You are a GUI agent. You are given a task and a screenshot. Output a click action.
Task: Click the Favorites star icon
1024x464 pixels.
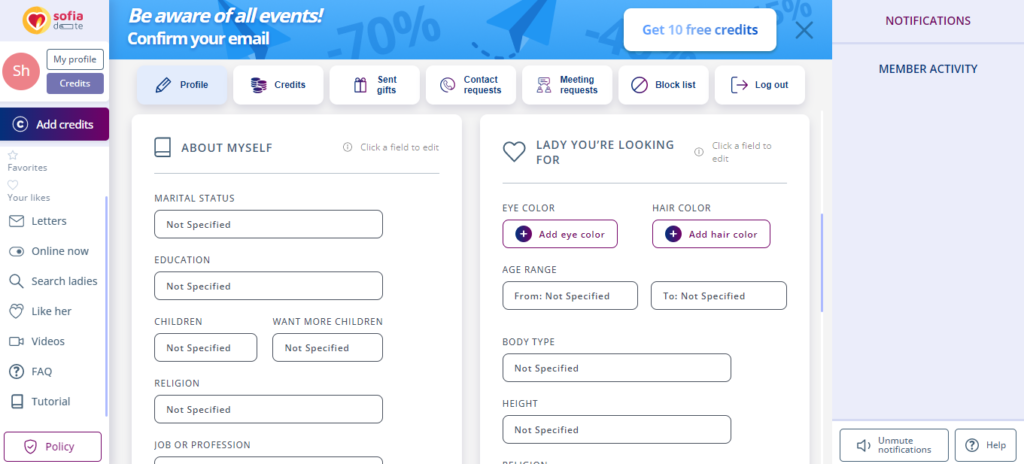[13, 155]
